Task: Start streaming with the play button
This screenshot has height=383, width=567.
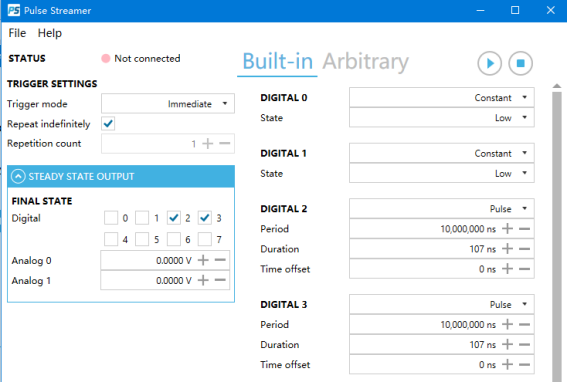Action: click(489, 63)
